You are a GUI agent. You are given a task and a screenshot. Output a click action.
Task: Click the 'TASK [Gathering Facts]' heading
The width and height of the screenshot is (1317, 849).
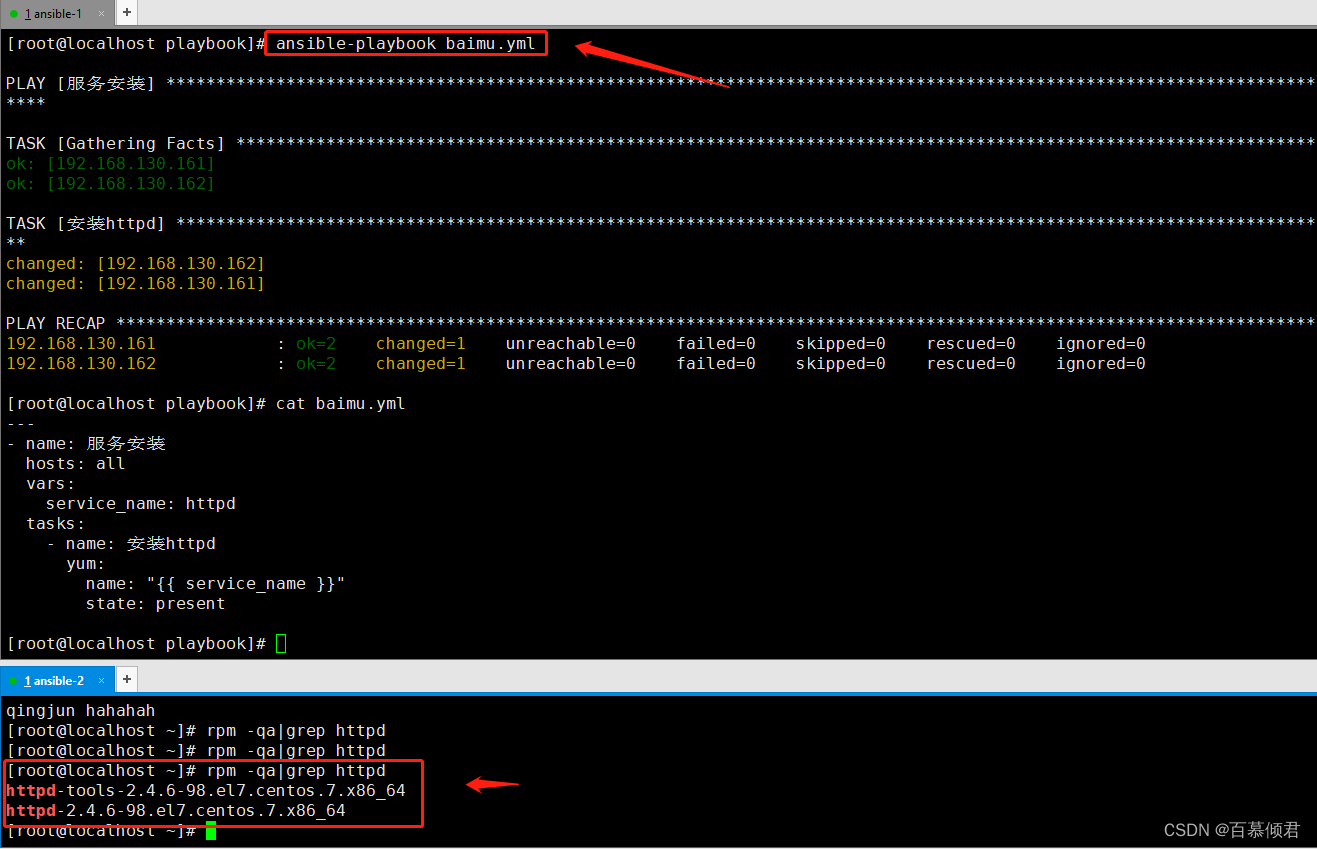point(116,144)
